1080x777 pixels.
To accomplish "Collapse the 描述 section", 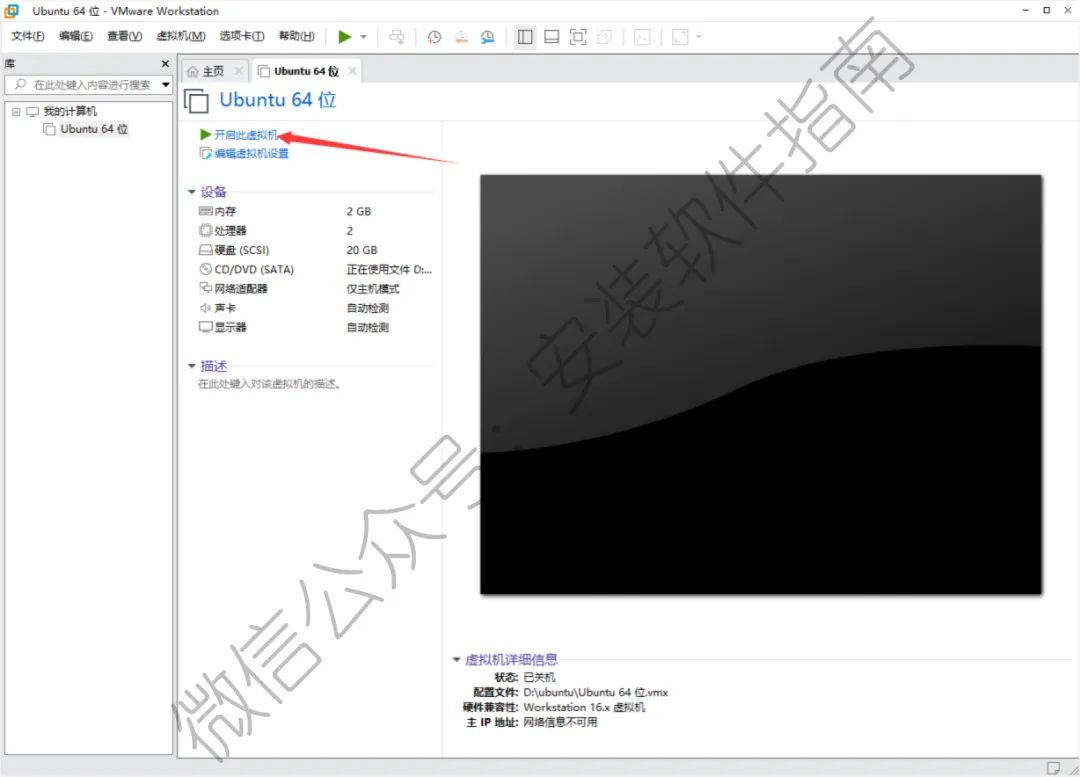I will pos(191,366).
